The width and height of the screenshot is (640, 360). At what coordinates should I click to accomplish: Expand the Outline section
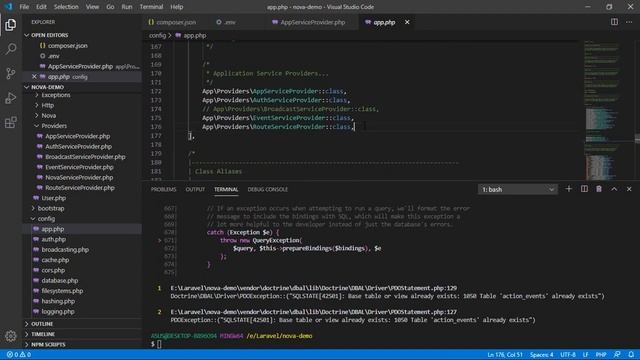coord(42,324)
